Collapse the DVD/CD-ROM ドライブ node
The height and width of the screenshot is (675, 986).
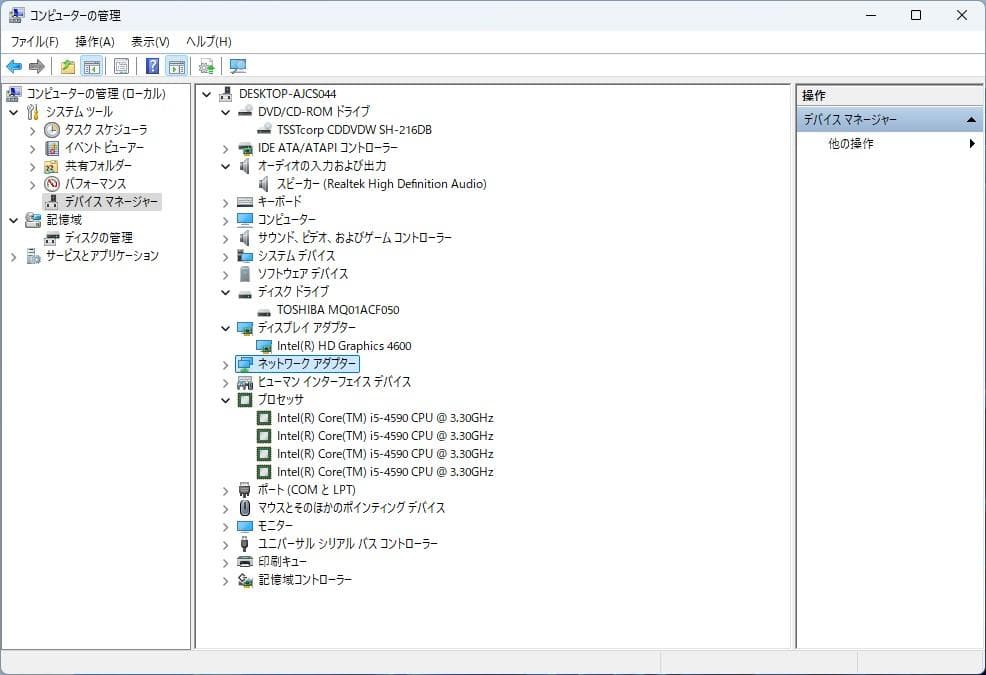pos(224,111)
